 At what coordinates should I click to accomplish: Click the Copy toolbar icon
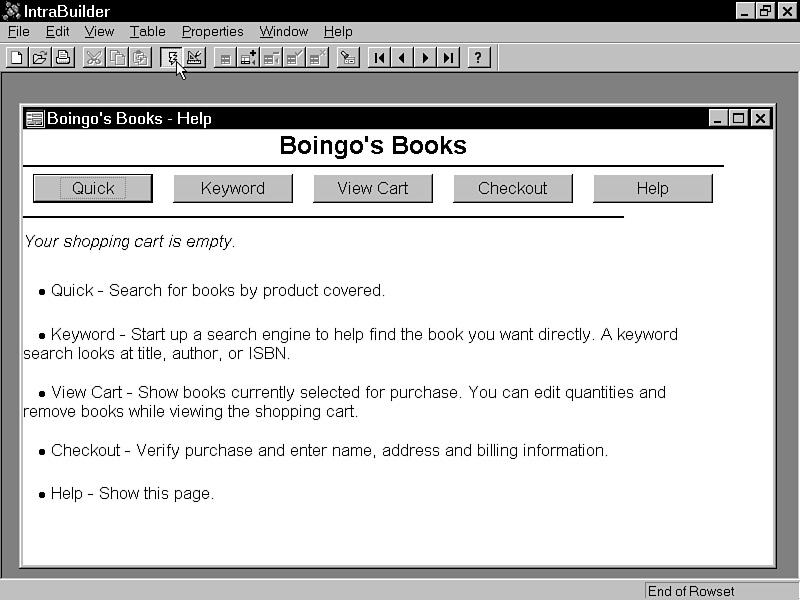[x=117, y=57]
